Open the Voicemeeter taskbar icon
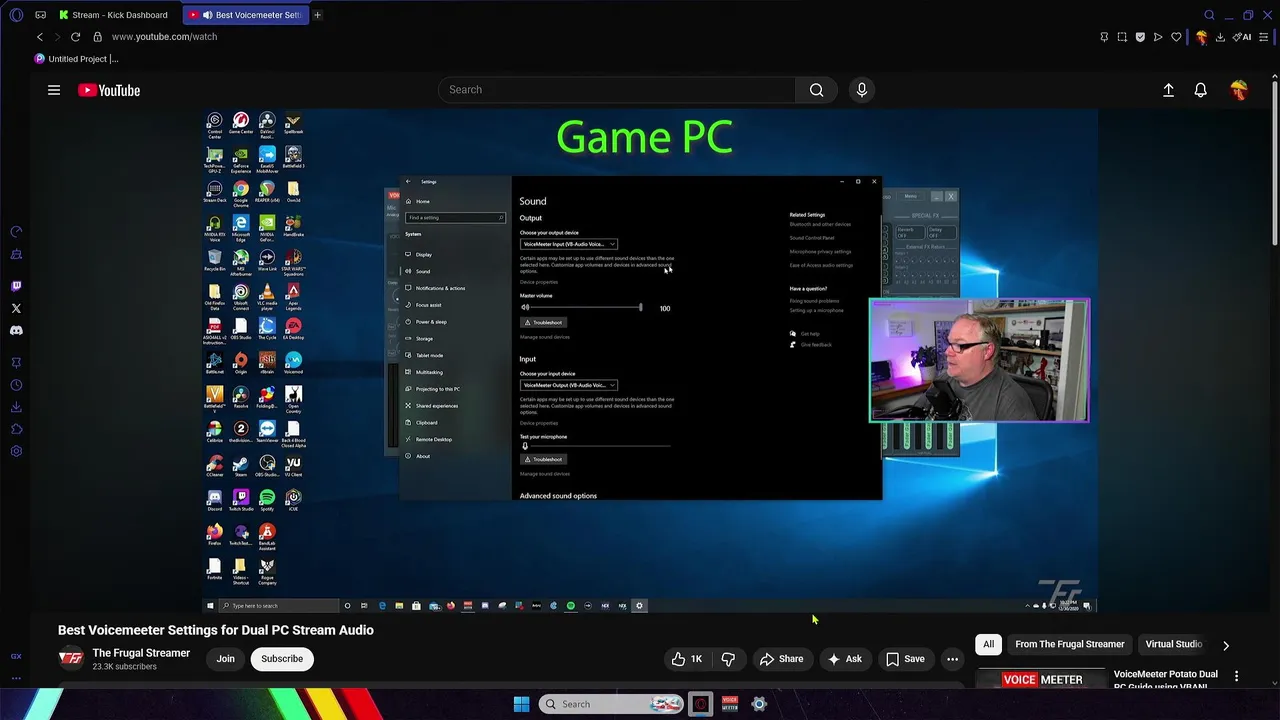The width and height of the screenshot is (1280, 720). coord(730,704)
